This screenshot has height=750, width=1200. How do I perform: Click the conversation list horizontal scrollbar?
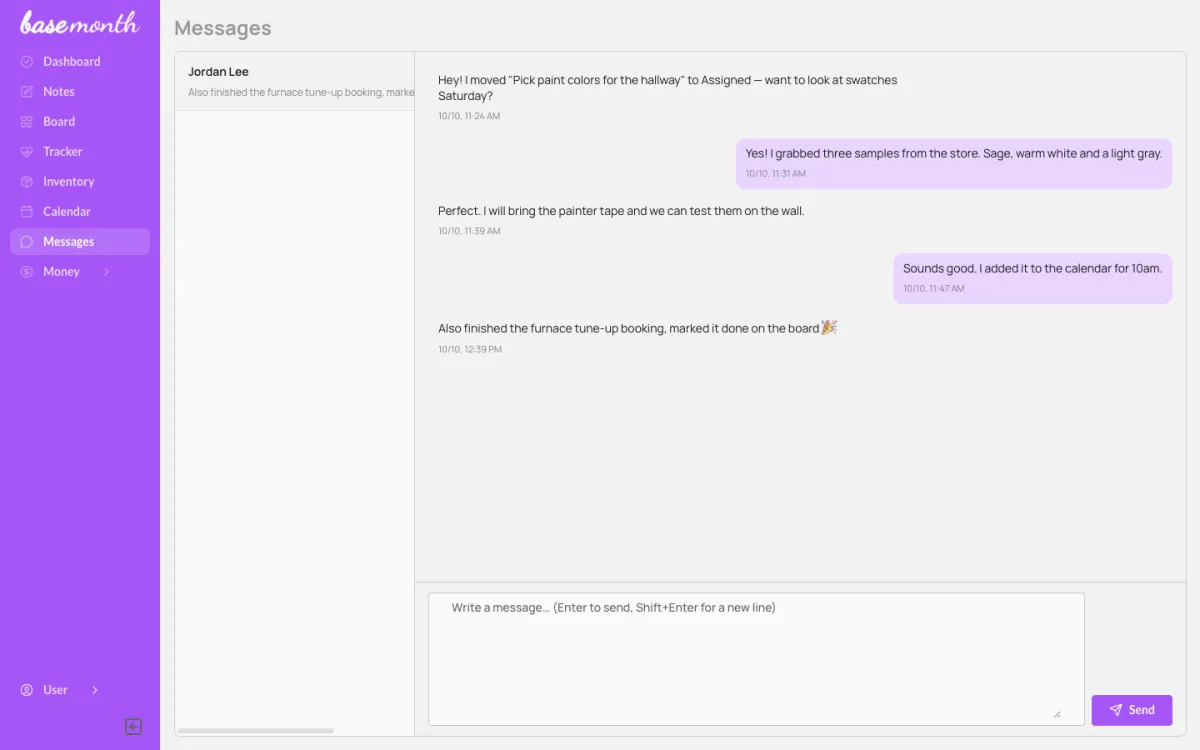coord(256,731)
